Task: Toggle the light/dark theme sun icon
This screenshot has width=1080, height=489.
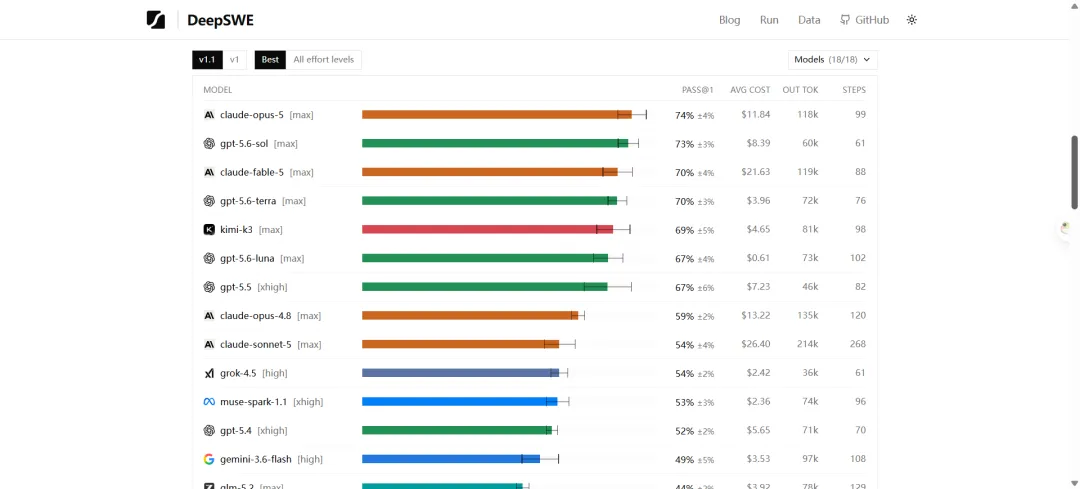Action: point(912,20)
